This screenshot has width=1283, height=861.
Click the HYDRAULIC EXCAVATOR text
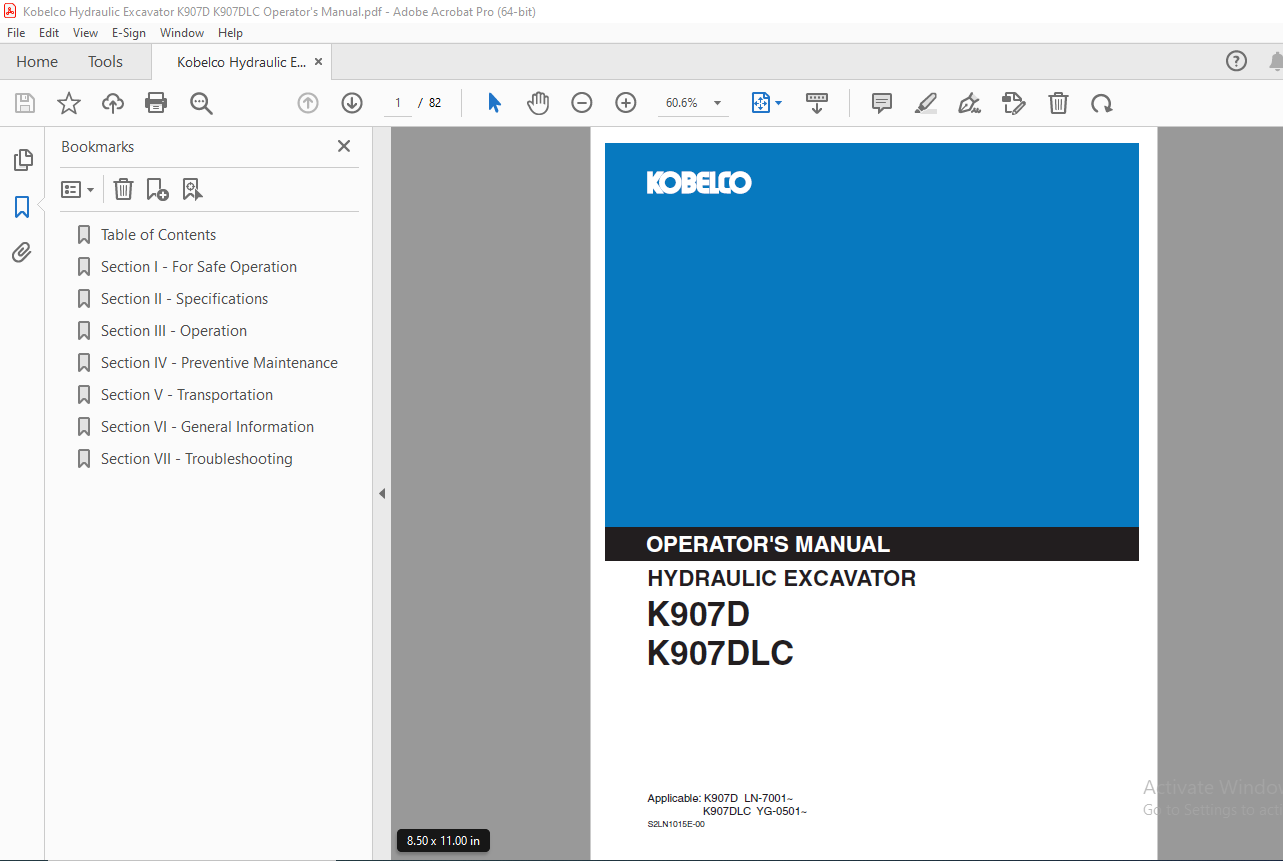click(x=781, y=578)
